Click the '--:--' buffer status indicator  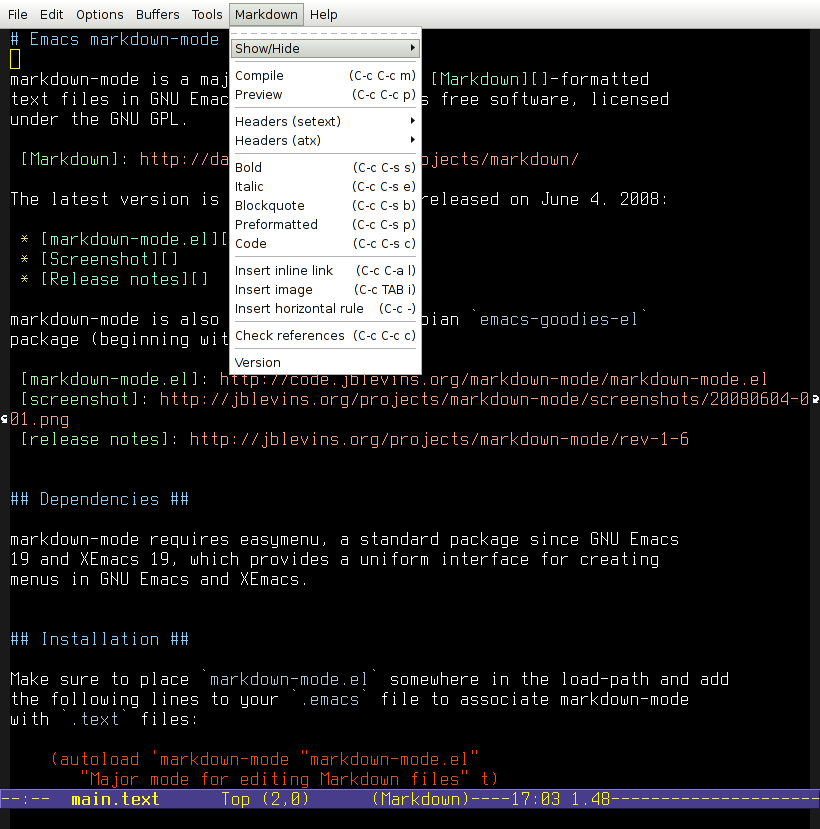25,799
